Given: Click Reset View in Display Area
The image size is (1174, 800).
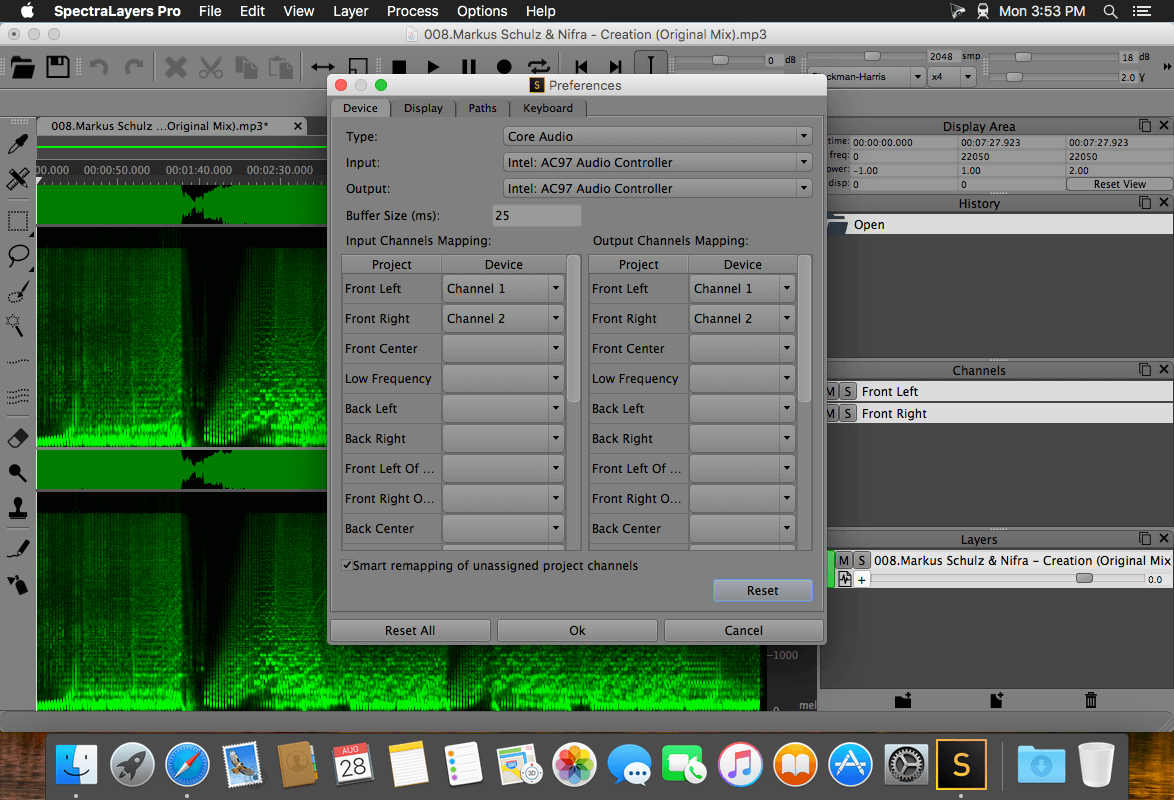Looking at the screenshot, I should point(1119,184).
